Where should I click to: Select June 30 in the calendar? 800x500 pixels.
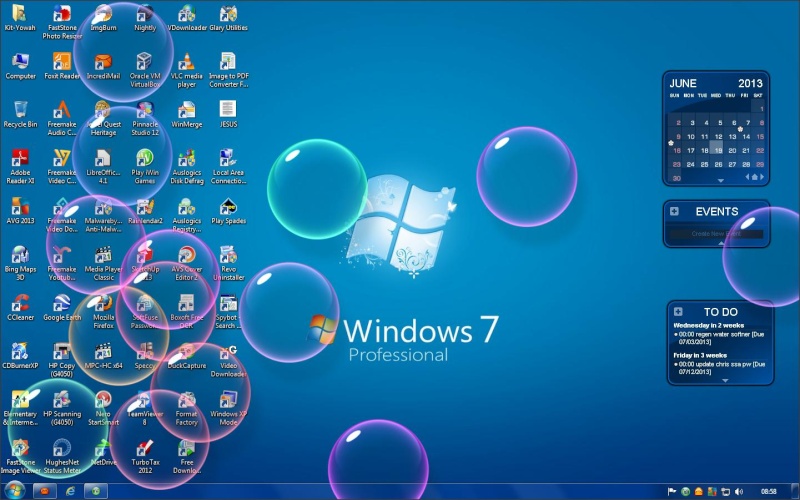[x=677, y=178]
